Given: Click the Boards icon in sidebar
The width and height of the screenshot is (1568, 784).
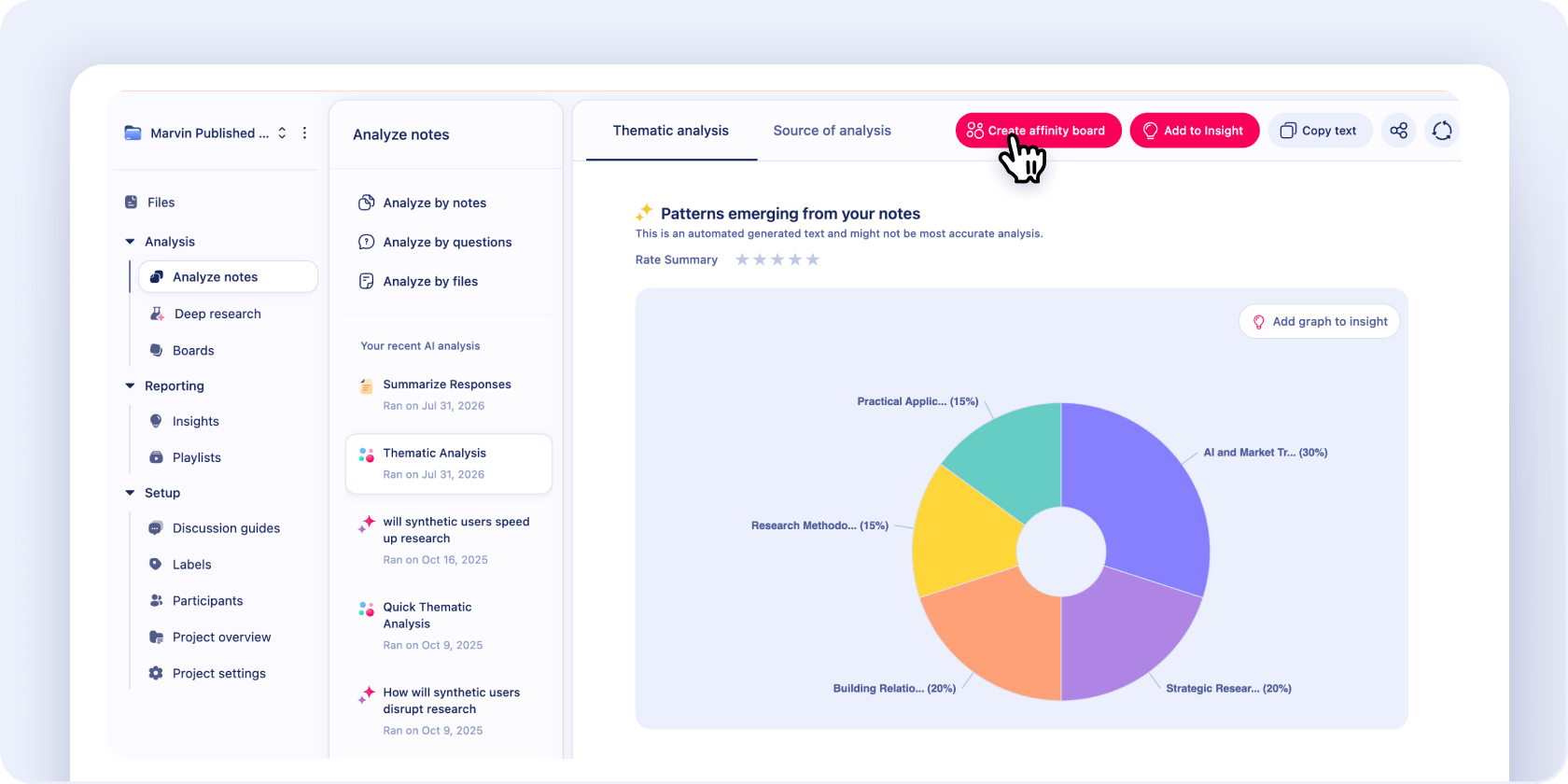Looking at the screenshot, I should tap(156, 350).
